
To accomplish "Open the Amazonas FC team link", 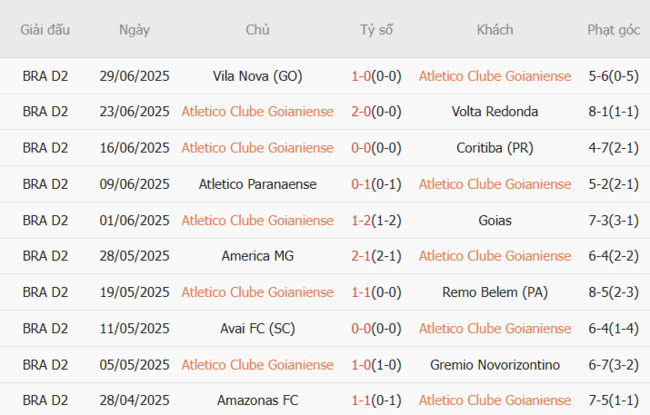I will click(257, 400).
